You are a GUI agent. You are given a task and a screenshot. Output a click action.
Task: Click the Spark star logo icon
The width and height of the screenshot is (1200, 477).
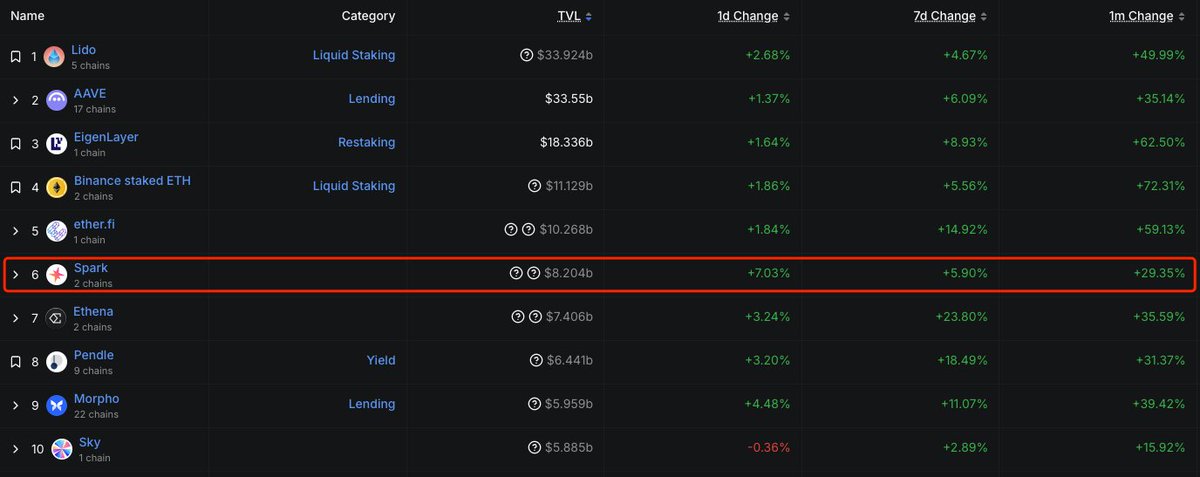pos(55,274)
